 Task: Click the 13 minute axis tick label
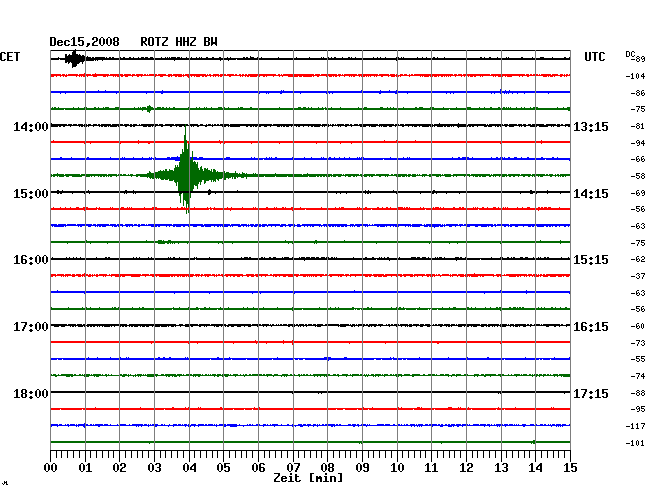click(501, 468)
